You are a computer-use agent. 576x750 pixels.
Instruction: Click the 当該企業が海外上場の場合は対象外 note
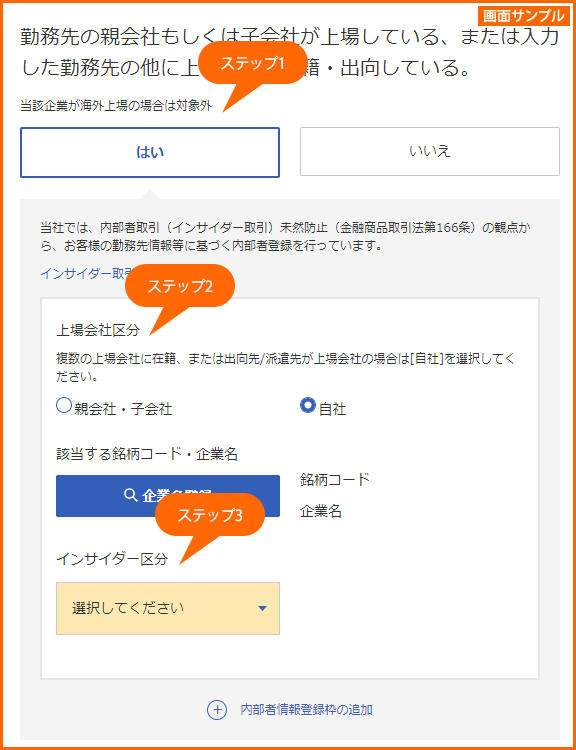116,106
